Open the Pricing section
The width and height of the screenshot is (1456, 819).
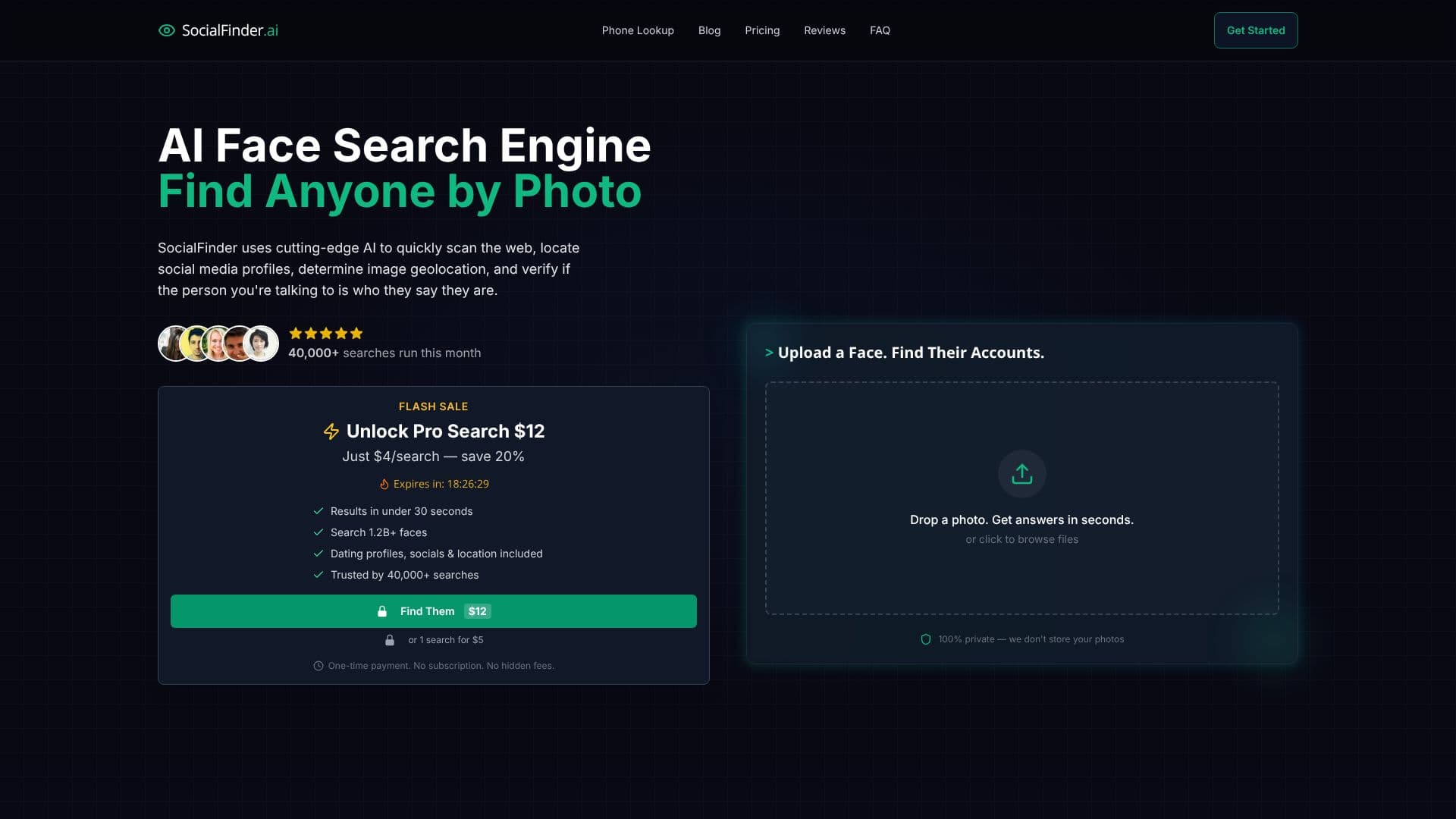(x=762, y=30)
